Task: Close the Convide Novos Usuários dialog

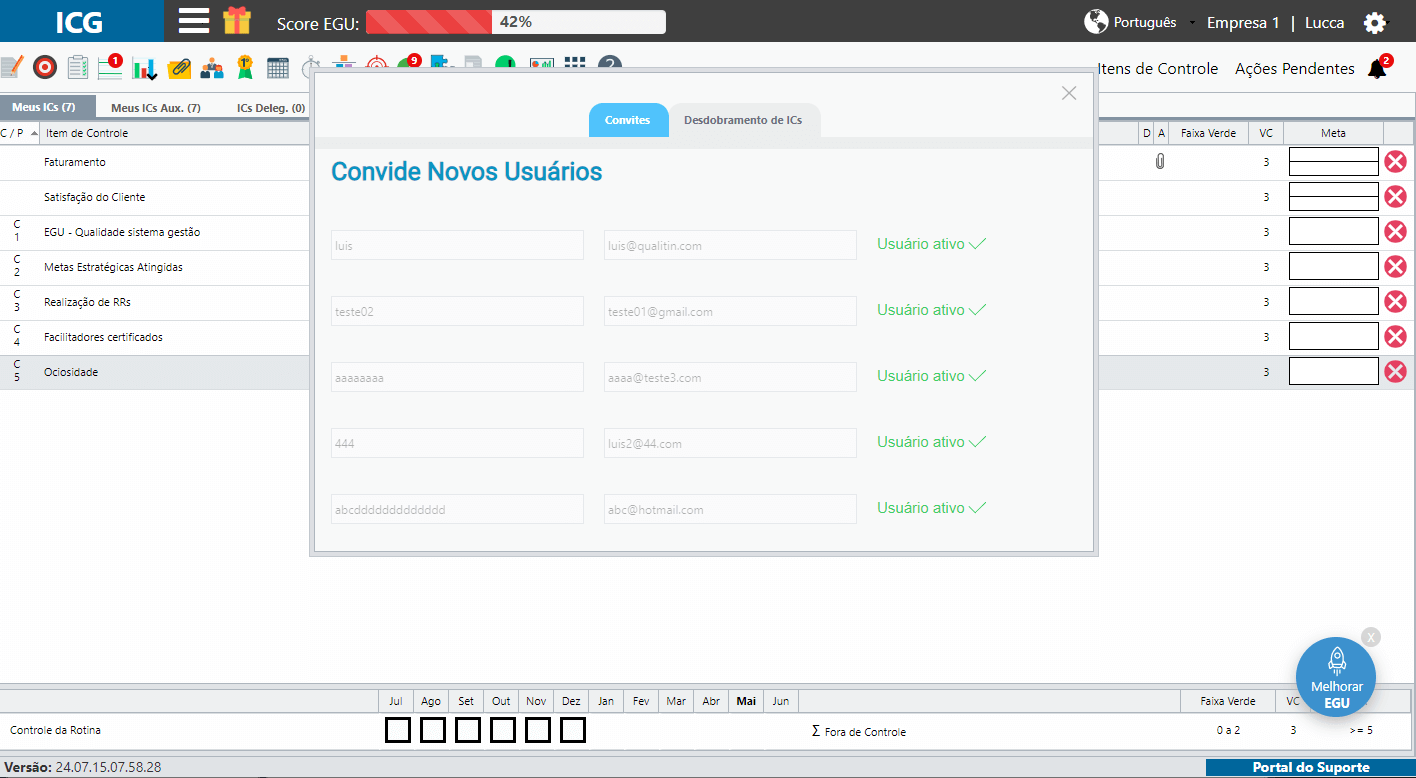Action: point(1069,93)
